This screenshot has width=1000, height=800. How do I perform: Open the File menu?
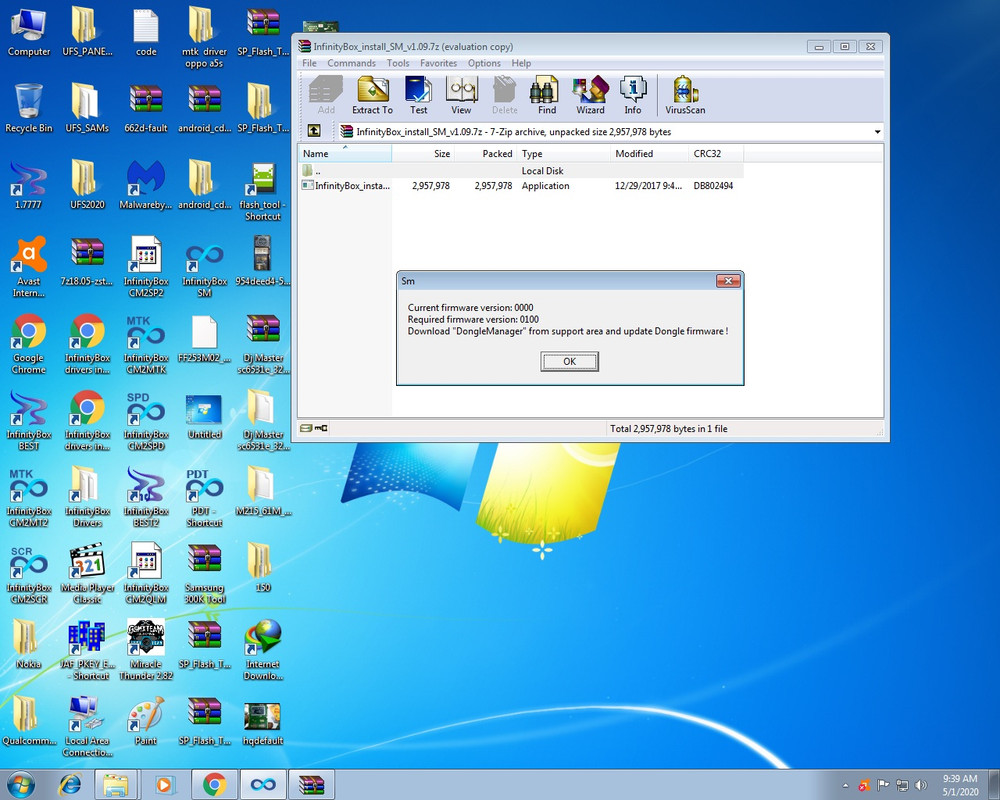(309, 63)
